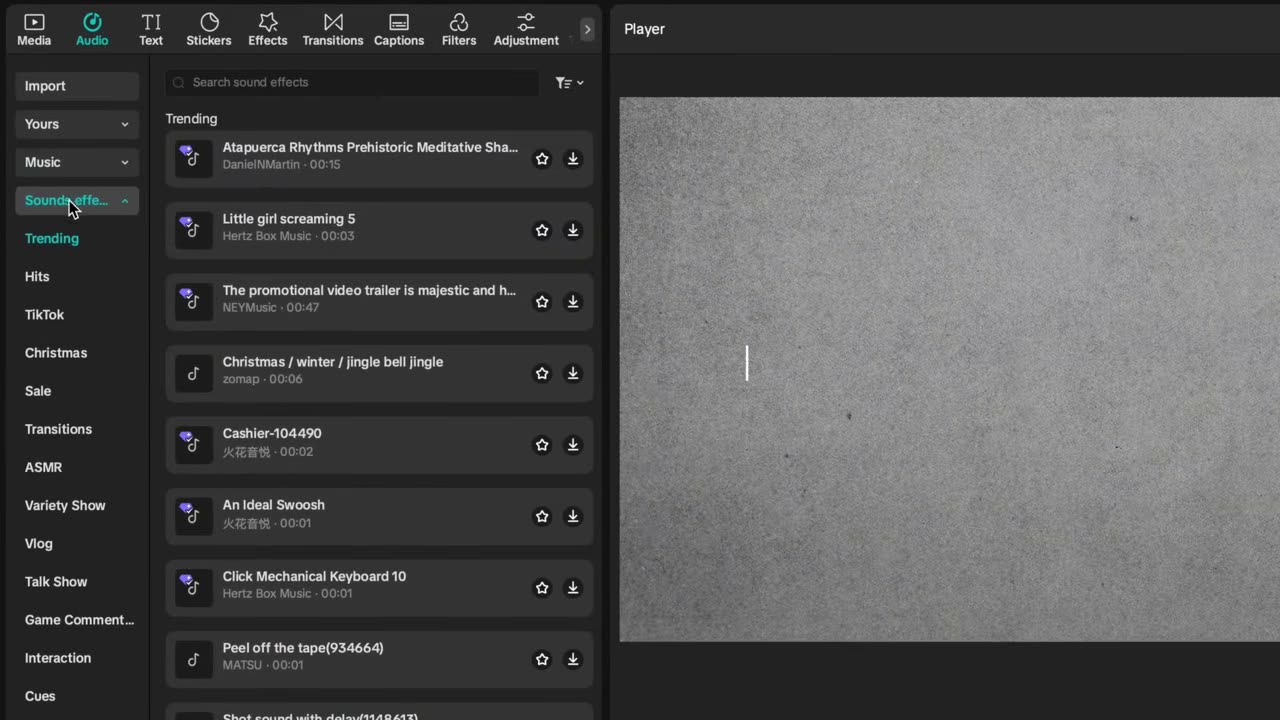The image size is (1280, 720).
Task: Click 'Hertz Box Music · 00:03' subtitle text
Action: click(288, 236)
